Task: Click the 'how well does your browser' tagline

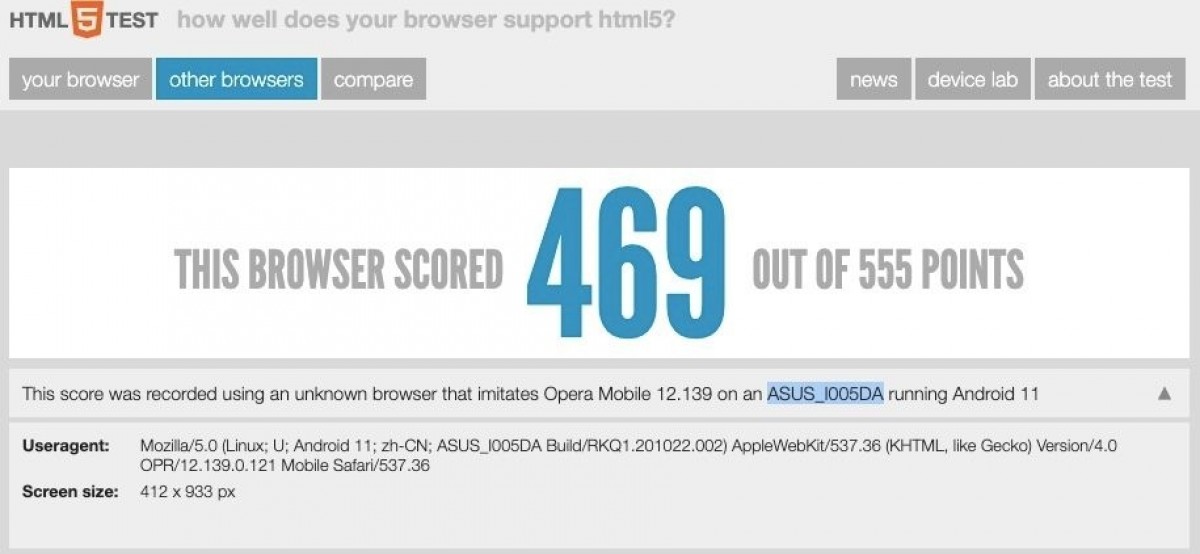Action: pyautogui.click(x=425, y=19)
